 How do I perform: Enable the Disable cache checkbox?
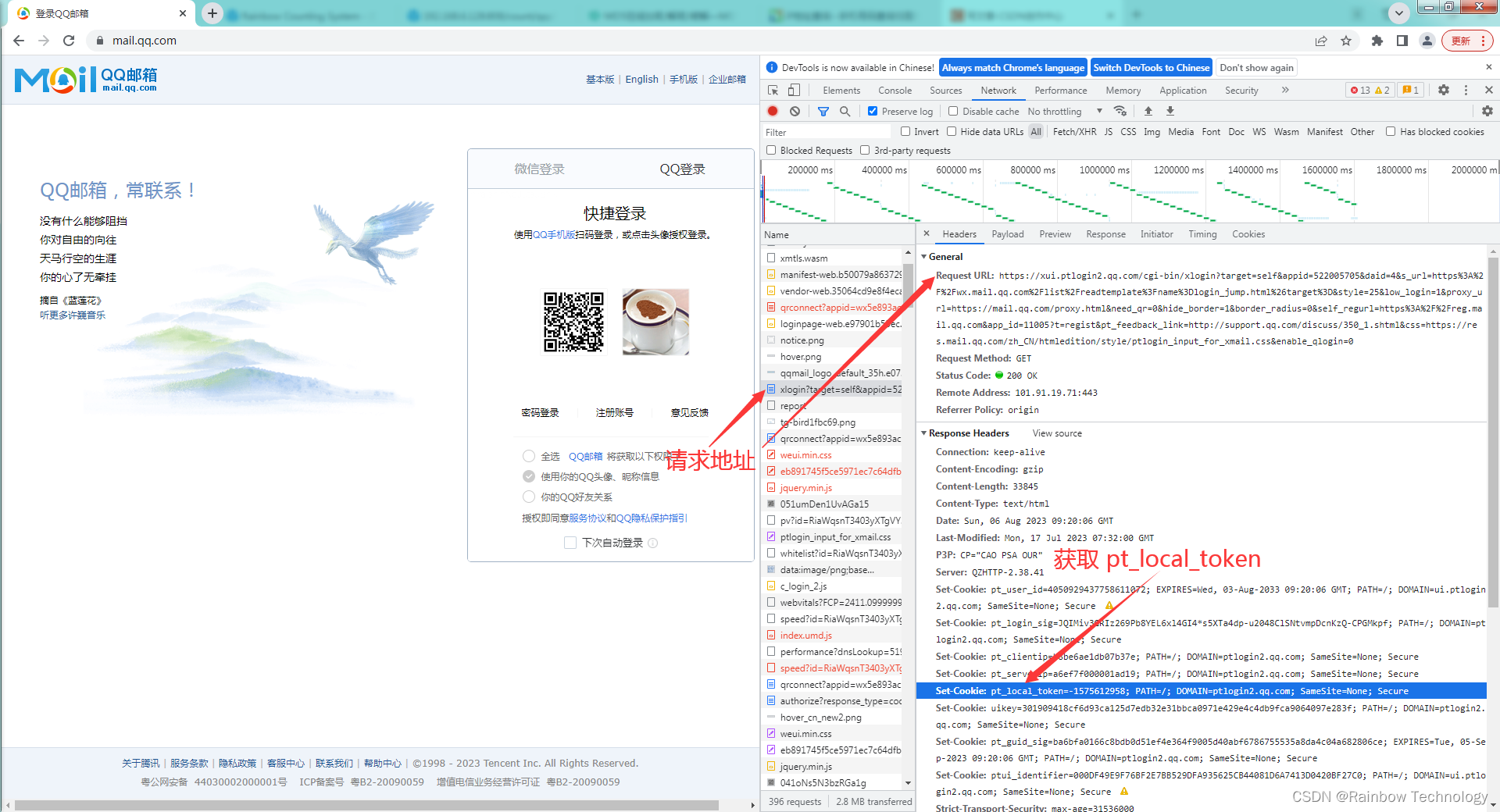pyautogui.click(x=953, y=111)
